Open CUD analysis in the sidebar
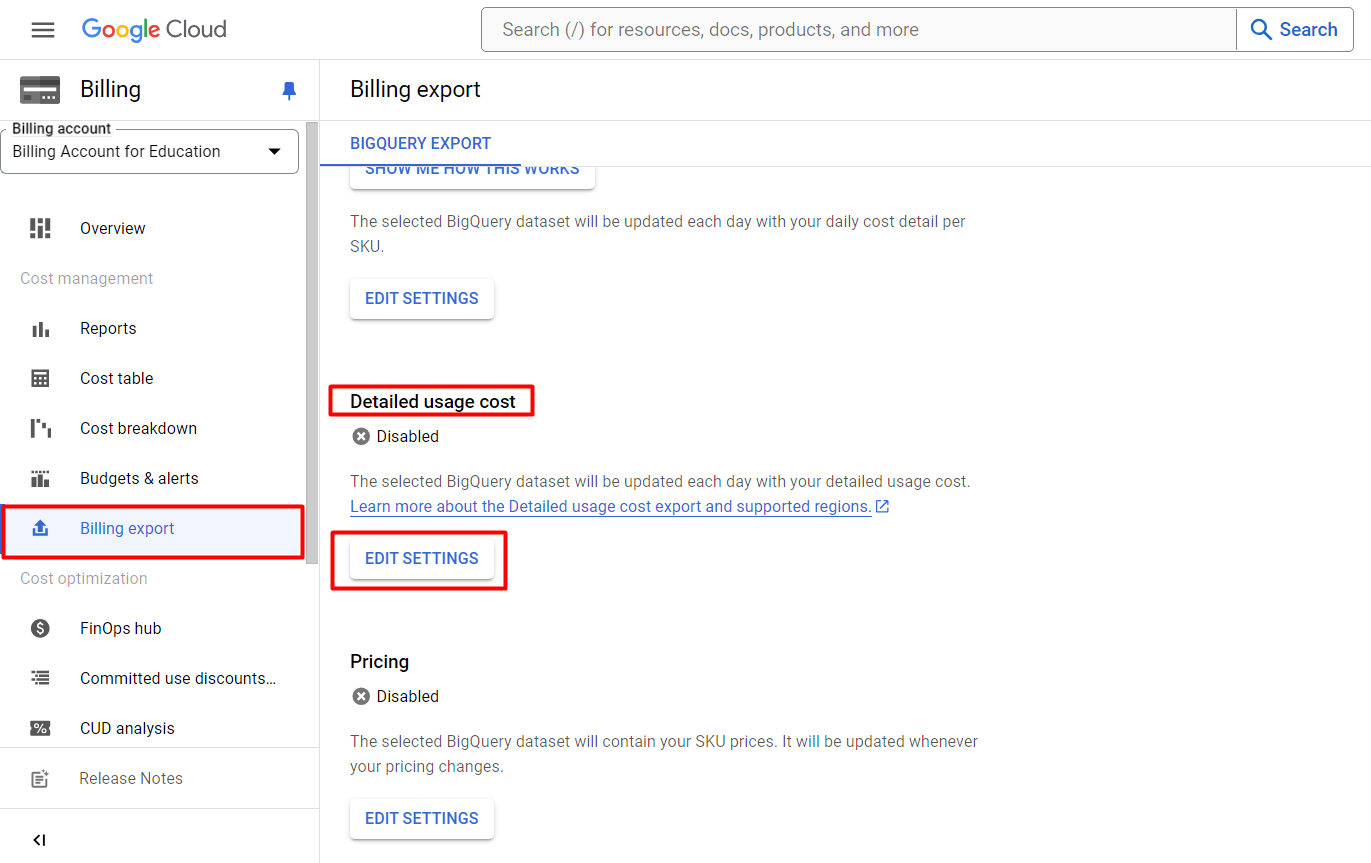The image size is (1371, 863). coord(127,728)
